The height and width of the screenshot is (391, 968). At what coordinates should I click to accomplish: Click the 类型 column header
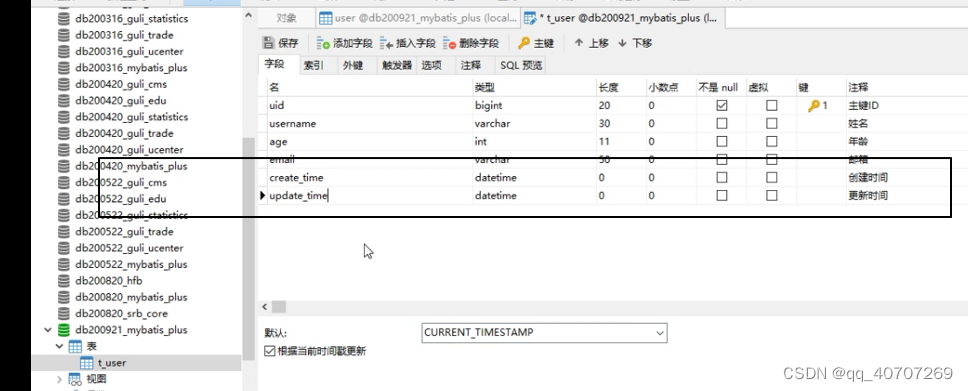tap(534, 88)
